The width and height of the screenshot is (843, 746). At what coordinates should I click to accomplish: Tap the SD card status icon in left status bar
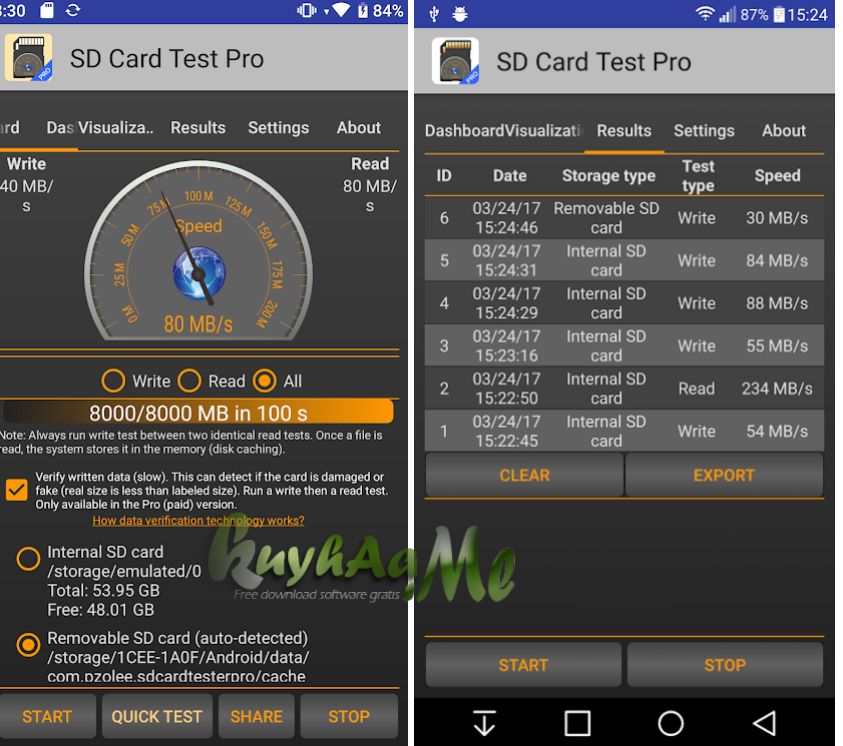pyautogui.click(x=47, y=10)
